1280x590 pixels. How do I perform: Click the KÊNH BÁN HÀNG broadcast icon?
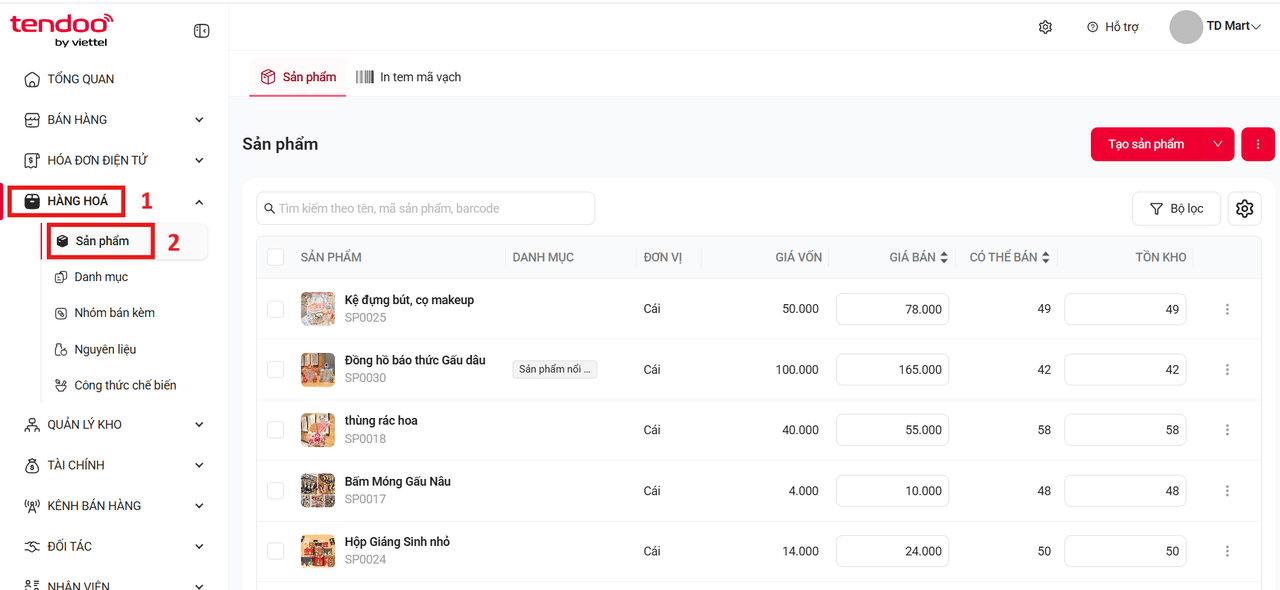32,506
